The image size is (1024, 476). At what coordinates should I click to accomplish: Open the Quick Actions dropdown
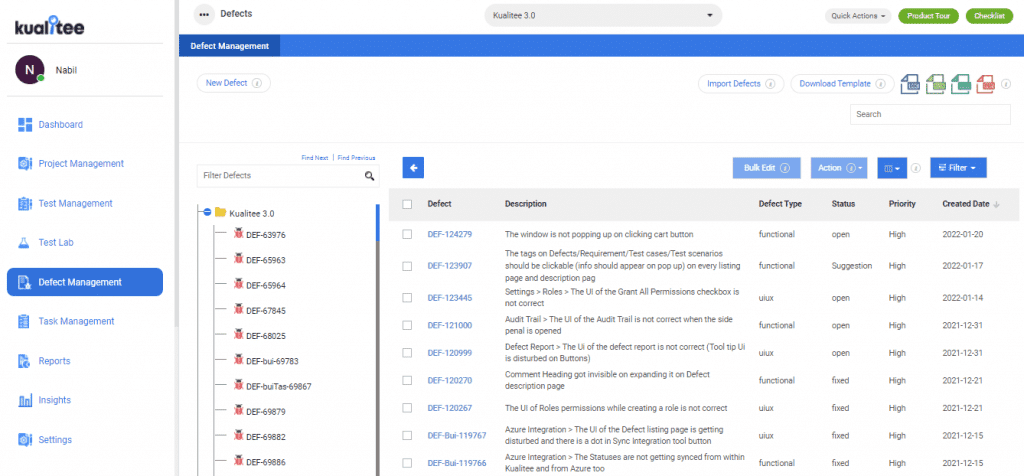coord(858,16)
